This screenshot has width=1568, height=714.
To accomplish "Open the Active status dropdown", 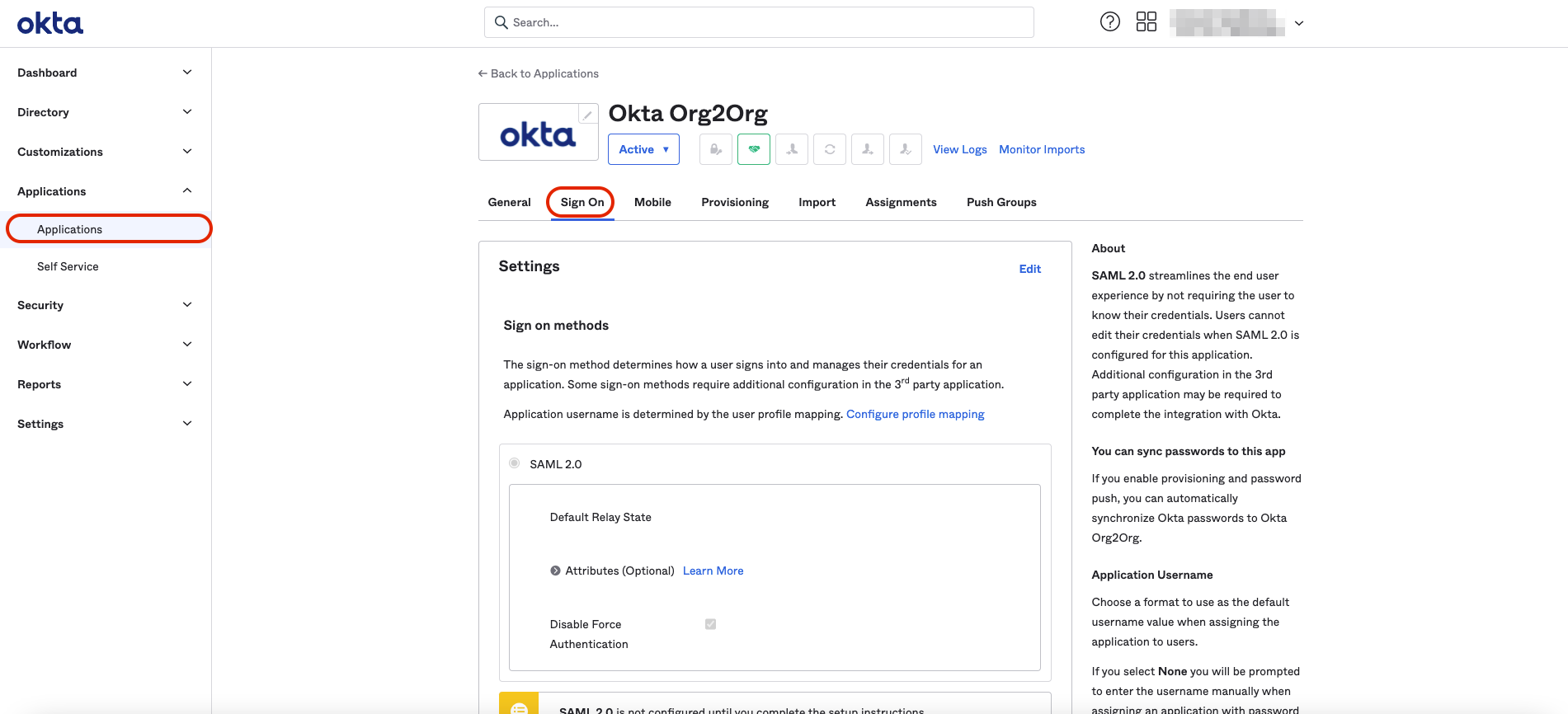I will [x=643, y=149].
